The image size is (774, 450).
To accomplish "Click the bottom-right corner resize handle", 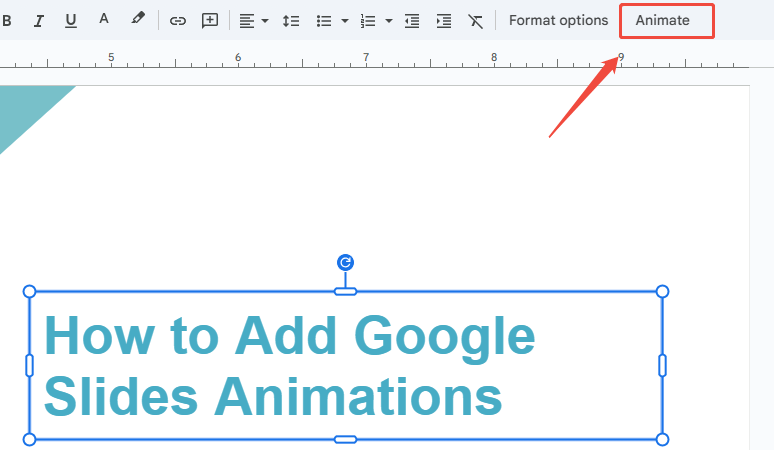I will pos(662,439).
